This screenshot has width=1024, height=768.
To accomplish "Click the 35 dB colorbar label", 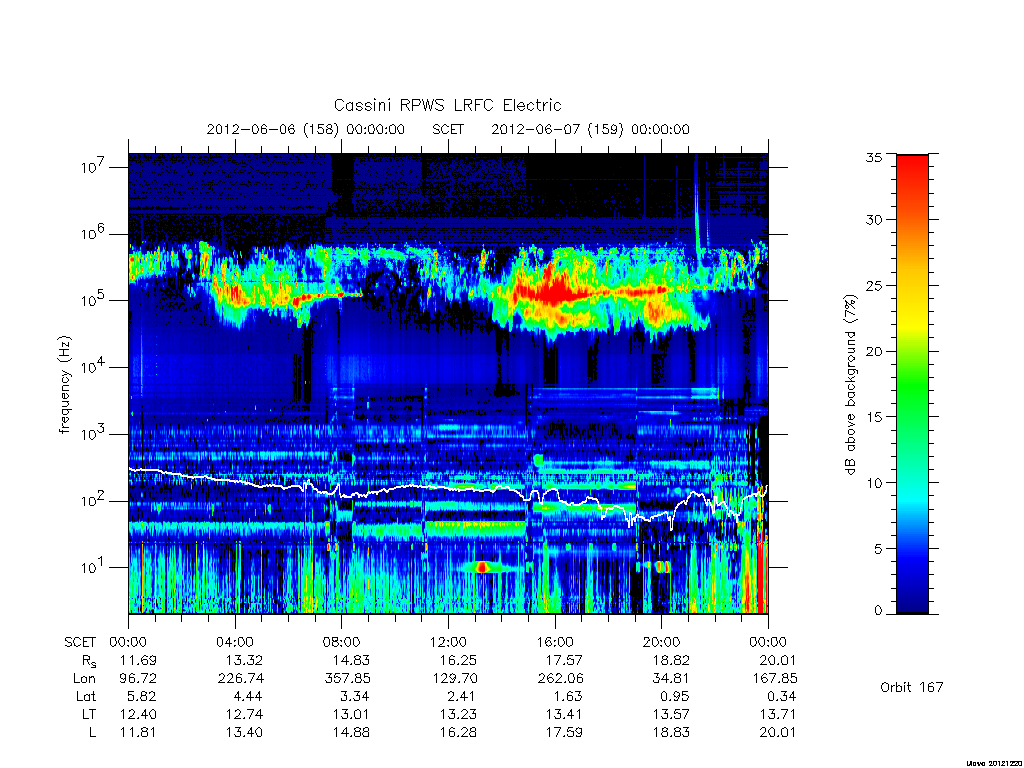I will pyautogui.click(x=874, y=157).
